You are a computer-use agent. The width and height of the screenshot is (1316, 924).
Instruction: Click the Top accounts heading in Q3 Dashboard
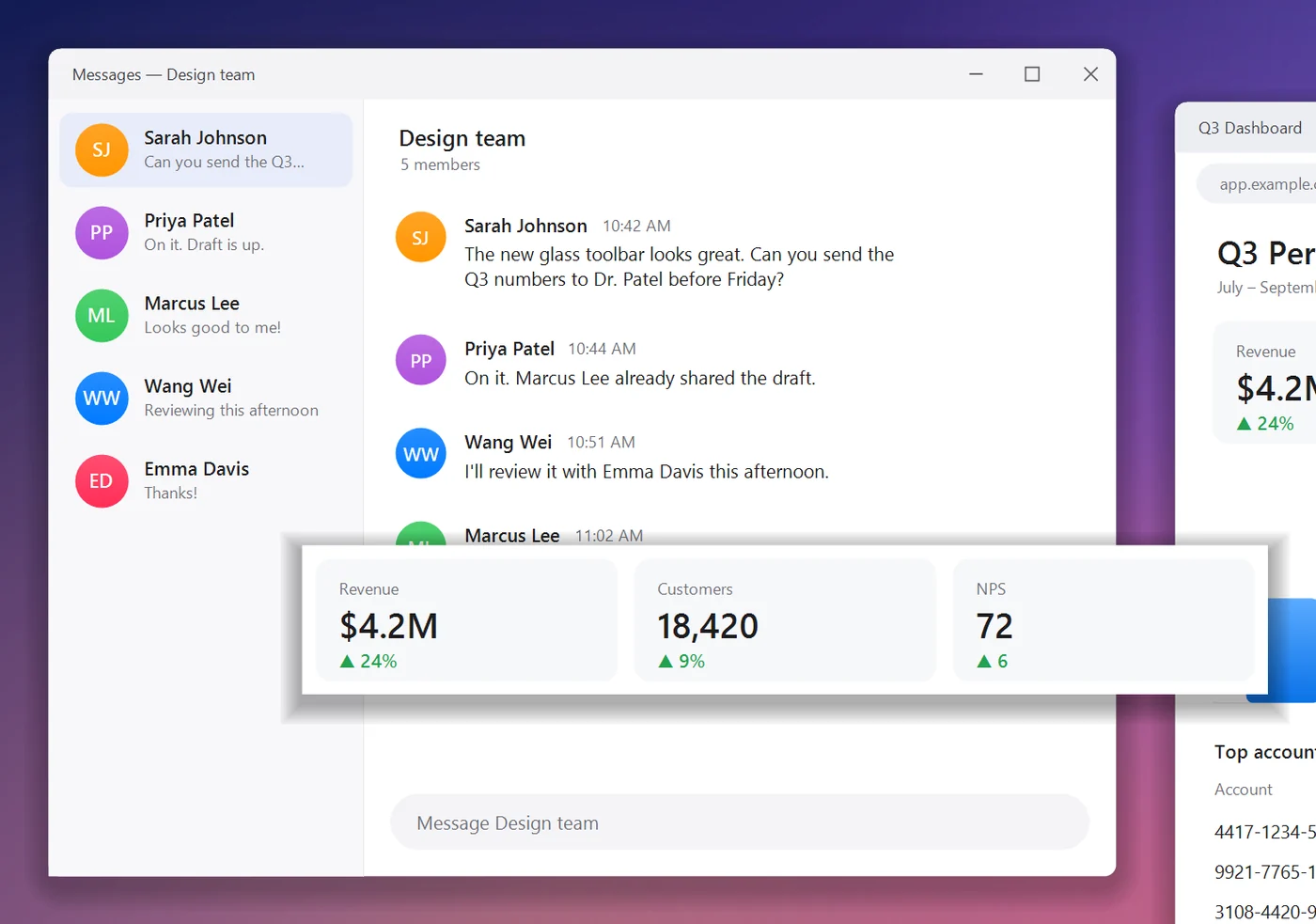tap(1264, 752)
